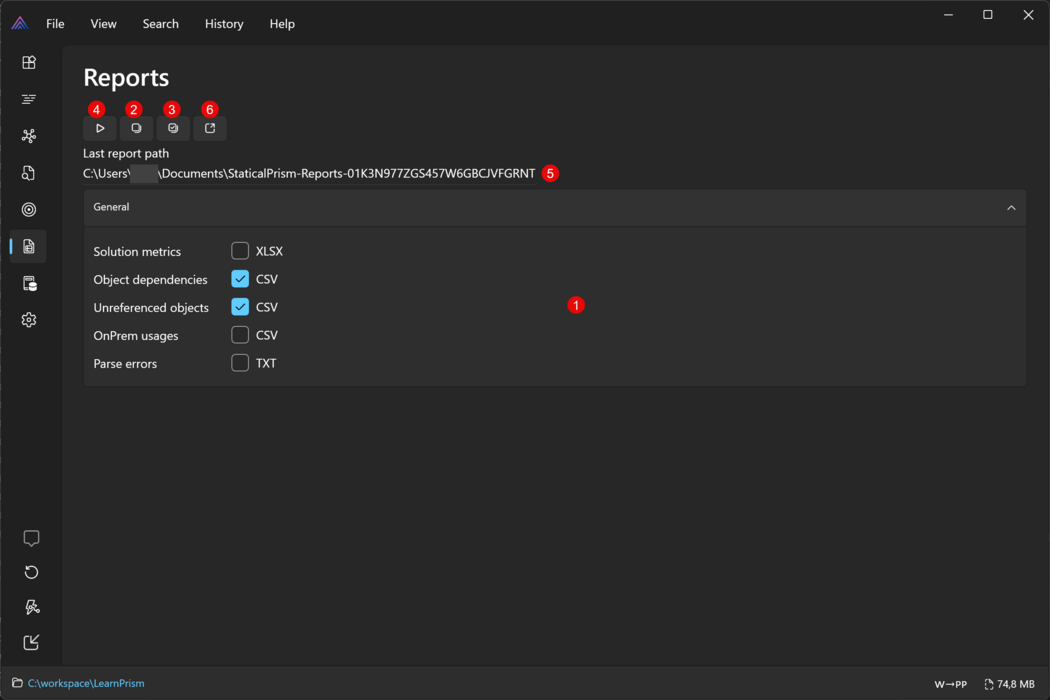Open the File menu

coord(55,24)
